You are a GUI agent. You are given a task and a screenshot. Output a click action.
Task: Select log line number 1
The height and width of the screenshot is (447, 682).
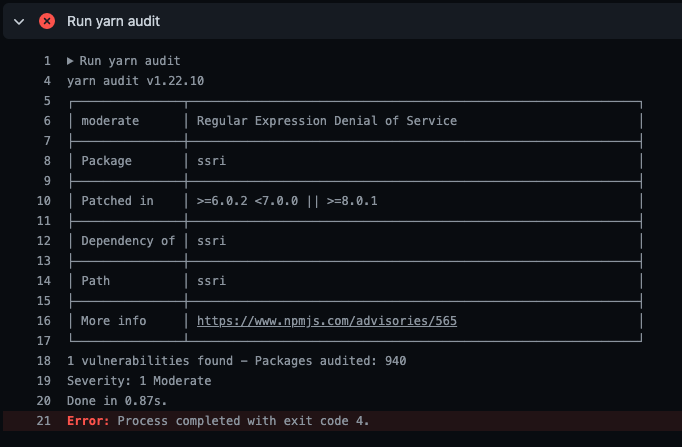(47, 61)
